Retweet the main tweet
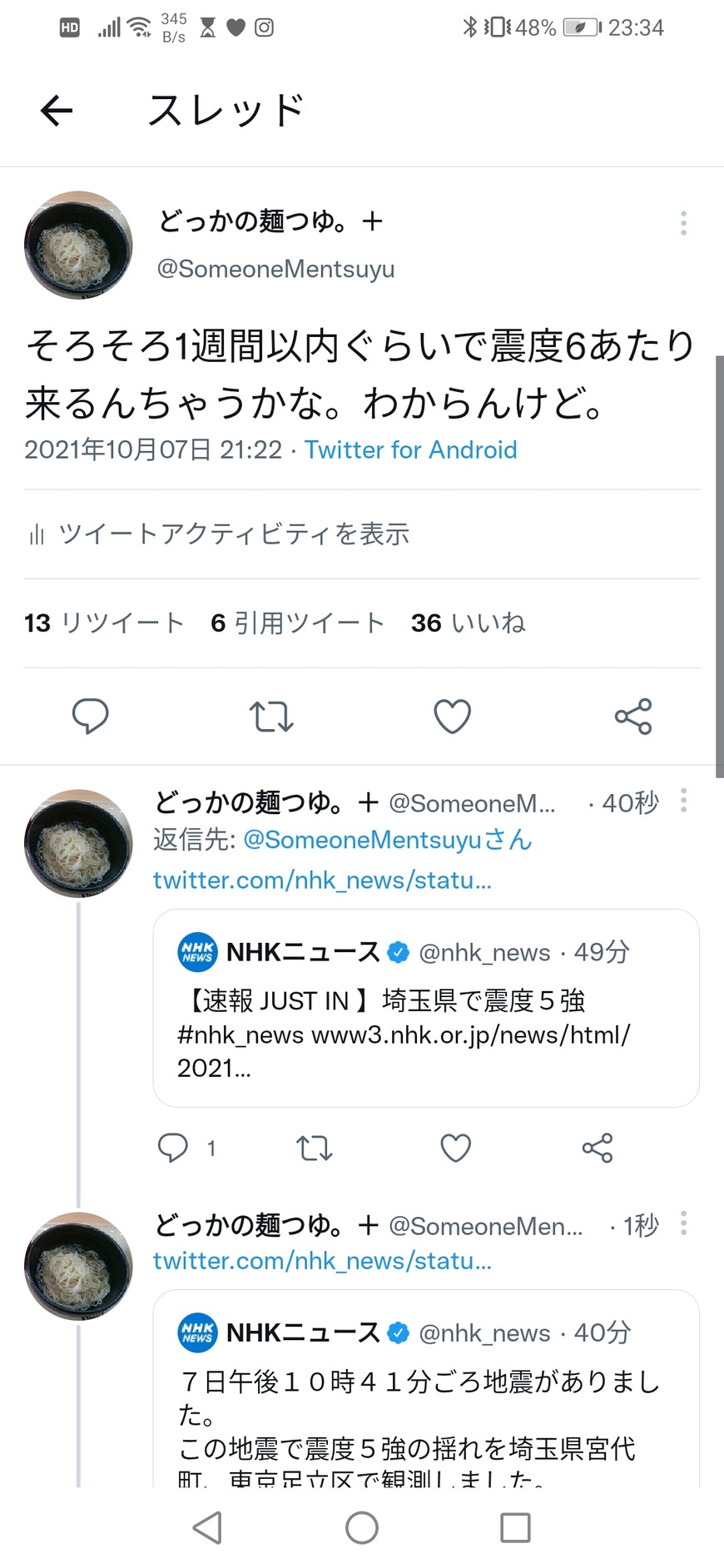724x1568 pixels. pyautogui.click(x=271, y=716)
